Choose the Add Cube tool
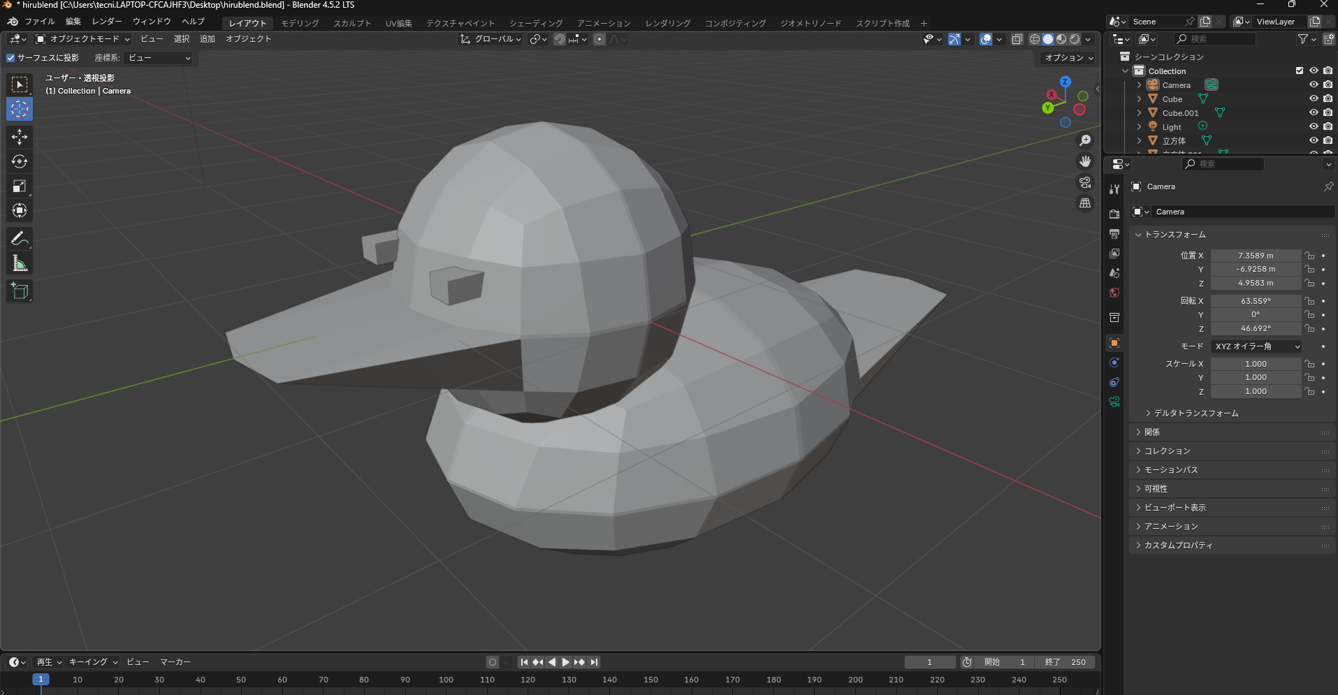The width and height of the screenshot is (1338, 695). coord(19,291)
